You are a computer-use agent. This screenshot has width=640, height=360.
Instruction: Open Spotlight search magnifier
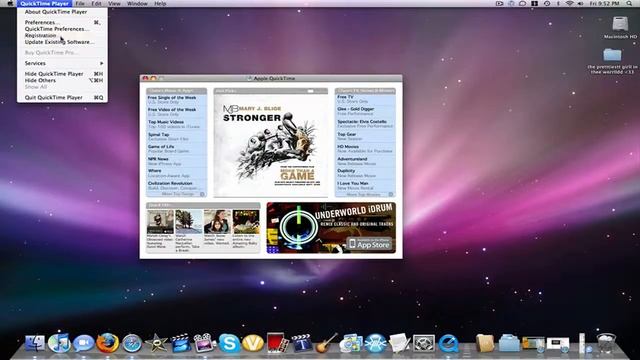pos(629,4)
